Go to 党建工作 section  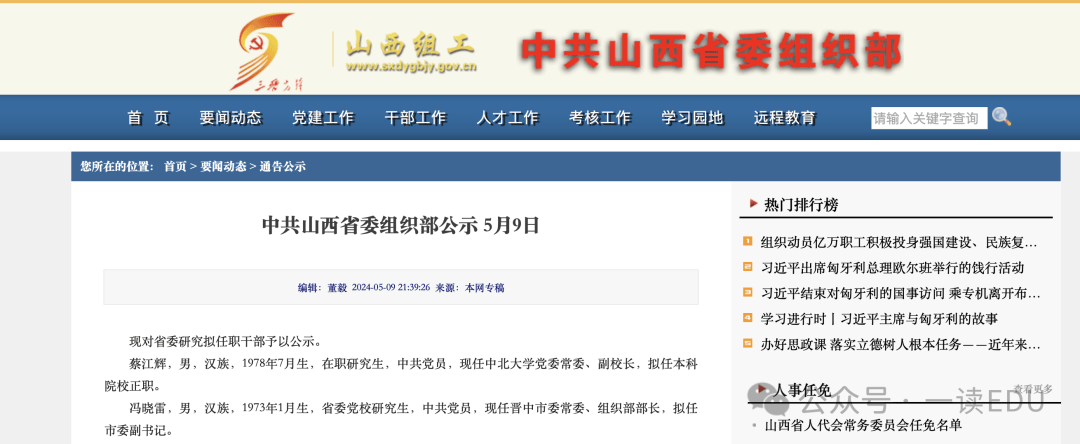(x=323, y=118)
